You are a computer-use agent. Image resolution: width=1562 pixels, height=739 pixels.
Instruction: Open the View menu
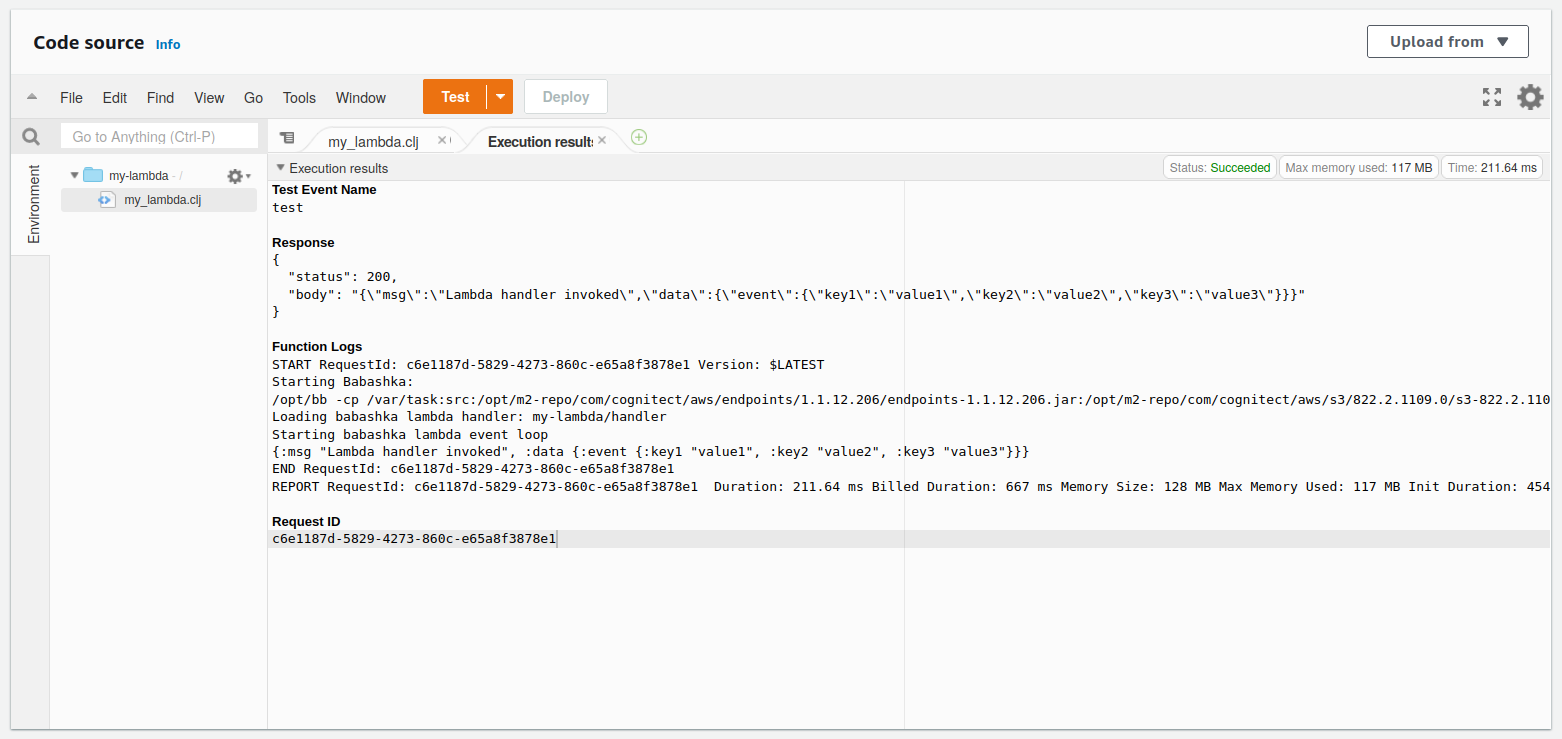[x=209, y=98]
